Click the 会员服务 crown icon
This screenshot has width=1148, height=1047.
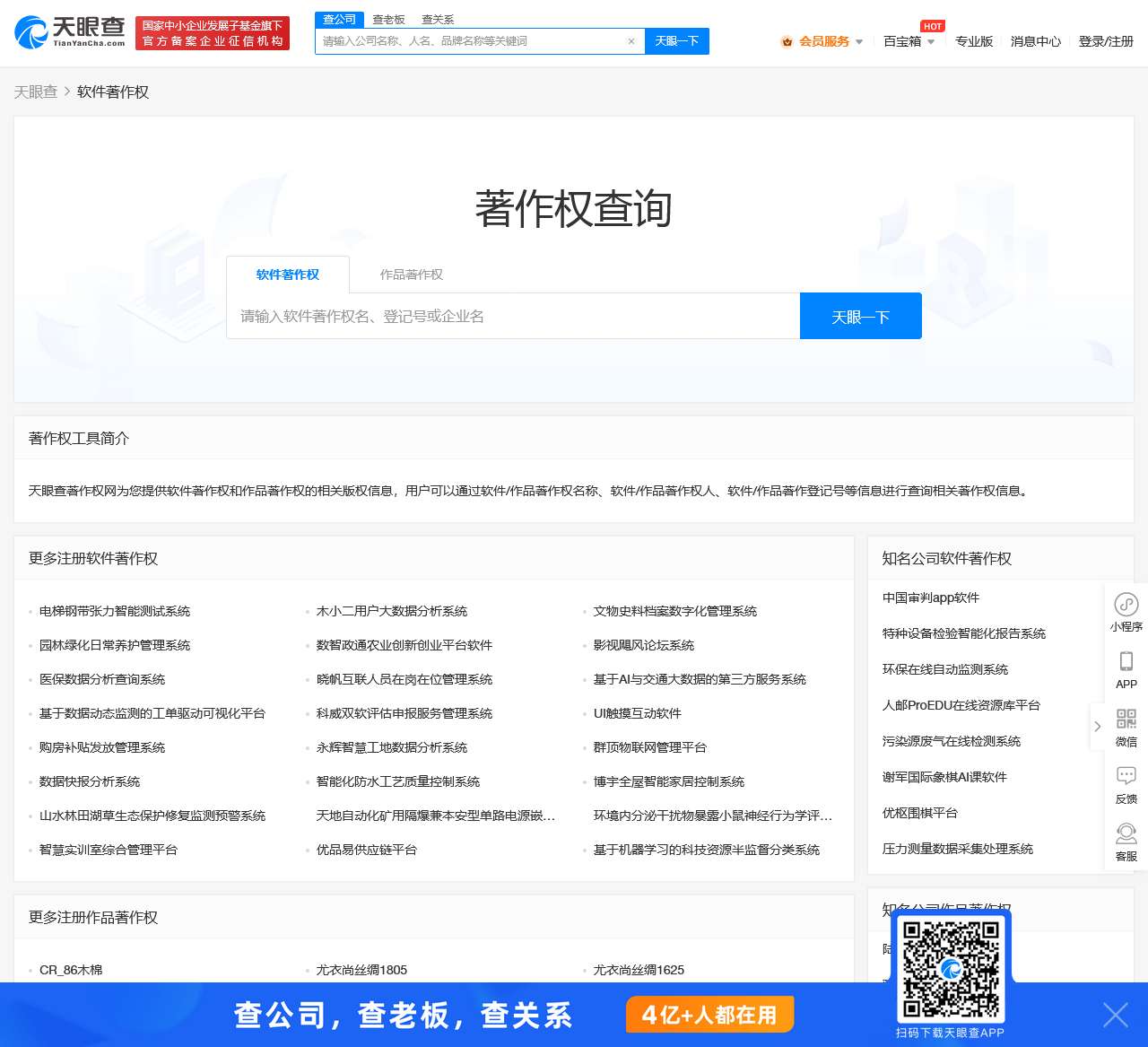(787, 41)
